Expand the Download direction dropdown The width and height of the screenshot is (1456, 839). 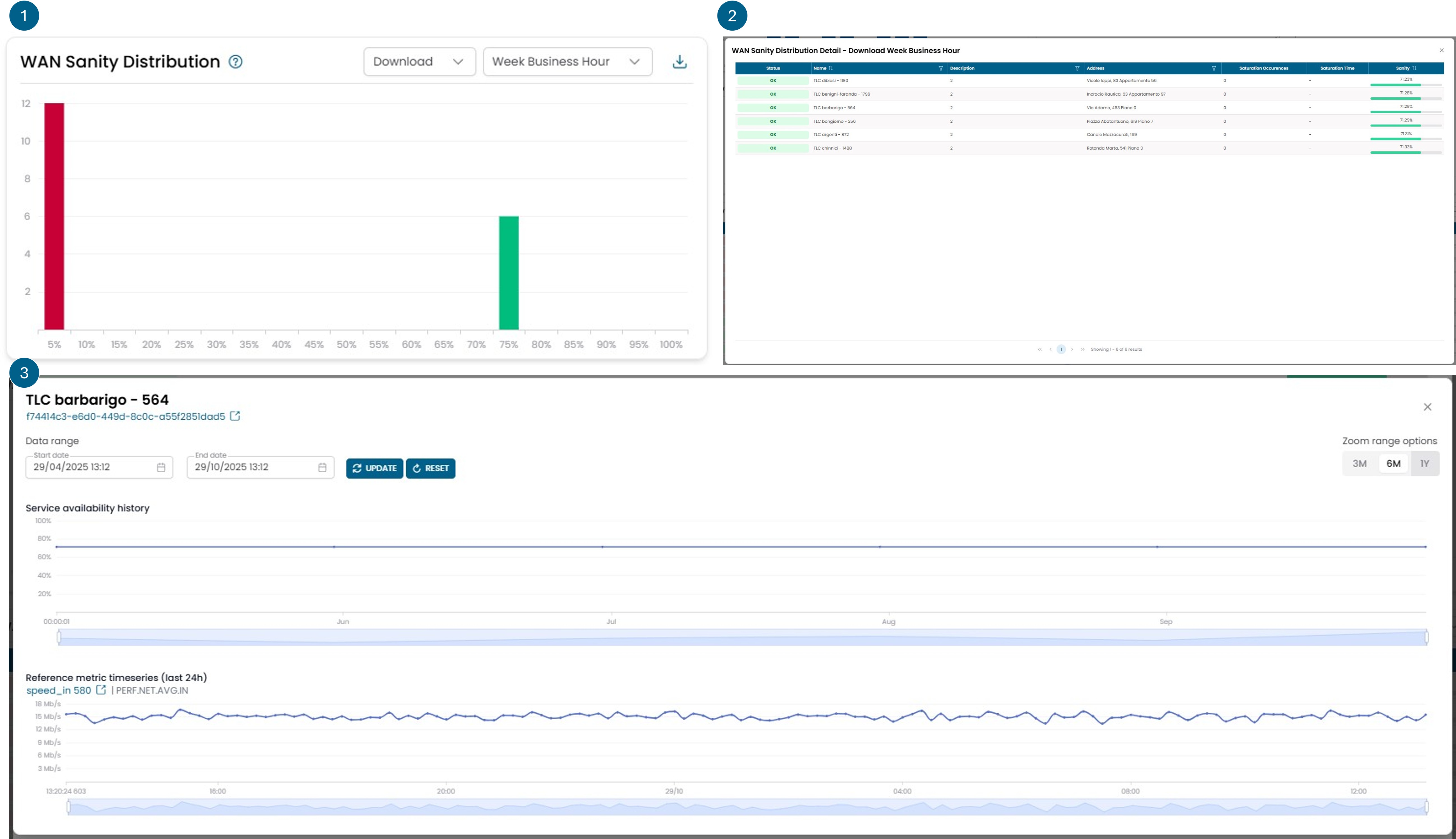pos(419,62)
